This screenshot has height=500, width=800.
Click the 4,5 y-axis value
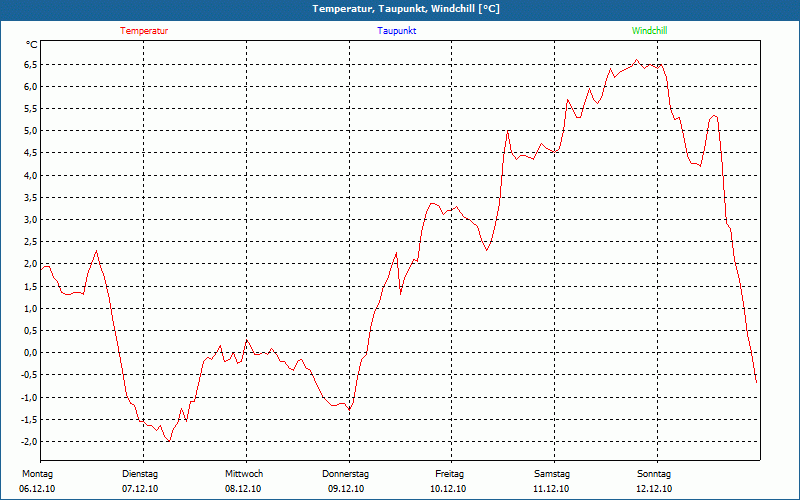(x=30, y=153)
